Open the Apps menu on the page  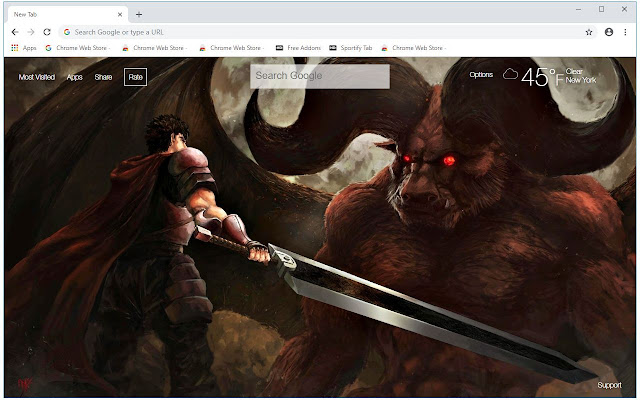pos(75,77)
